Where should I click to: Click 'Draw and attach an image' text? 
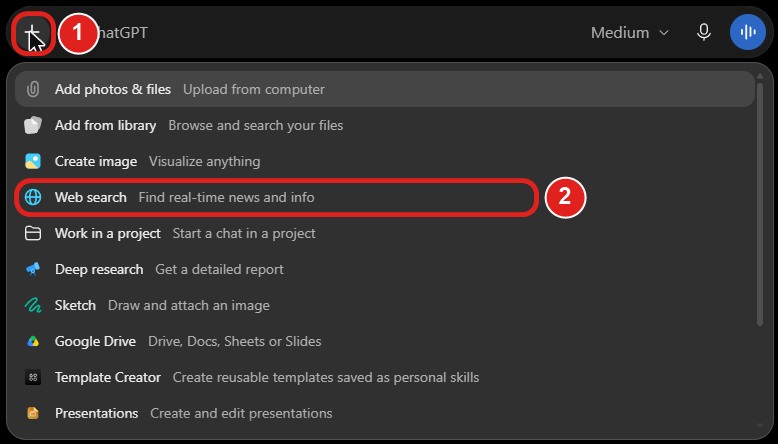[189, 305]
